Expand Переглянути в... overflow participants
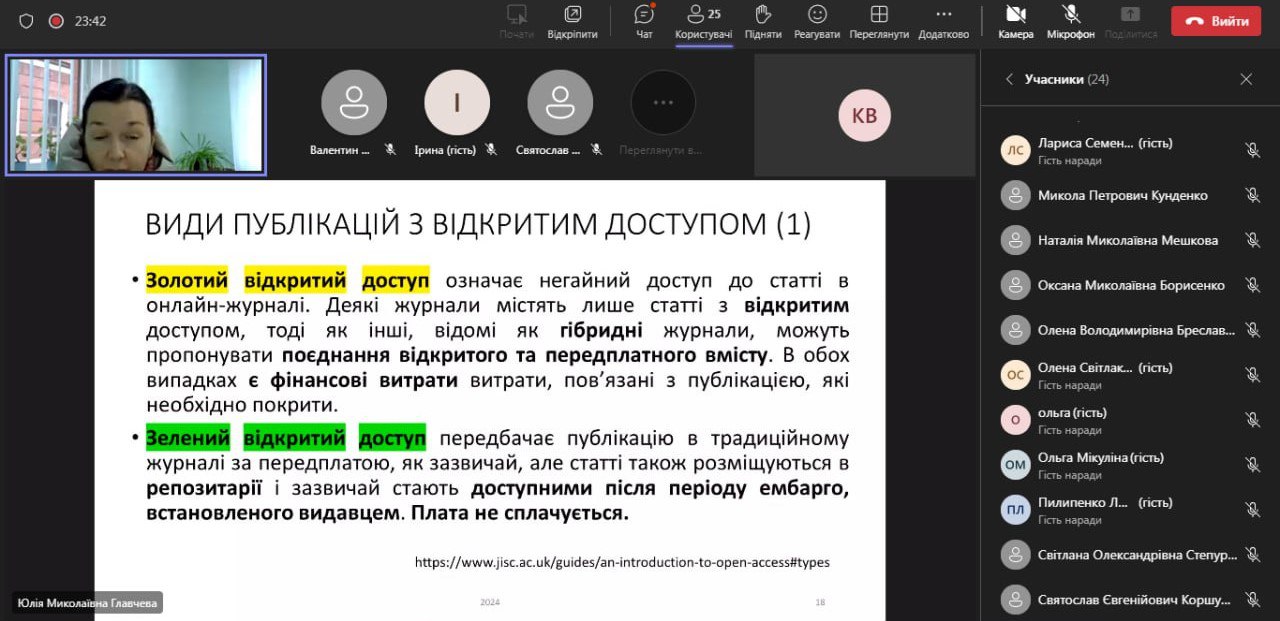 tap(662, 103)
